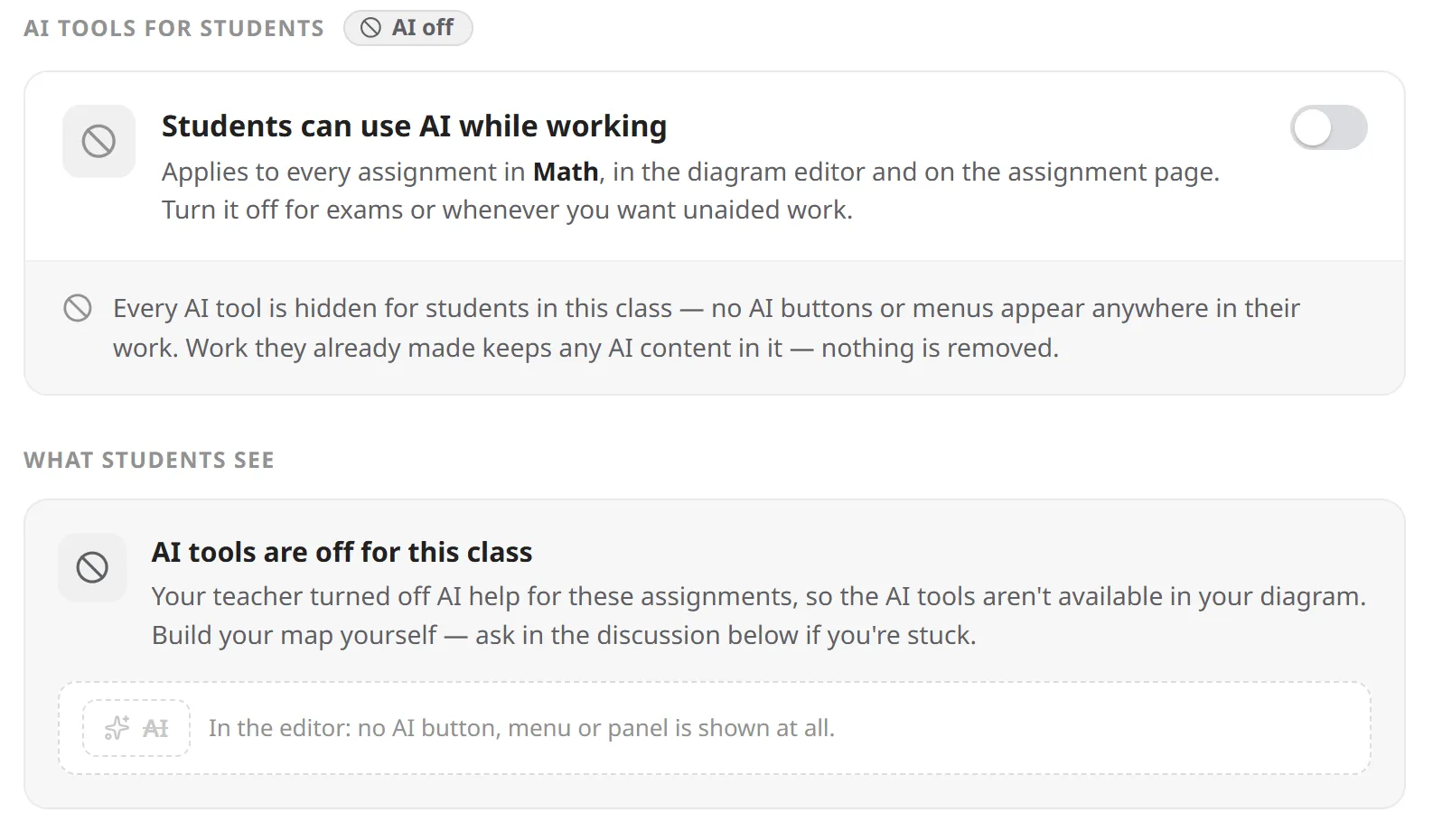This screenshot has width=1442, height=840.
Task: Click prohibited icon beside 'Students can use AI'
Action: (x=98, y=141)
